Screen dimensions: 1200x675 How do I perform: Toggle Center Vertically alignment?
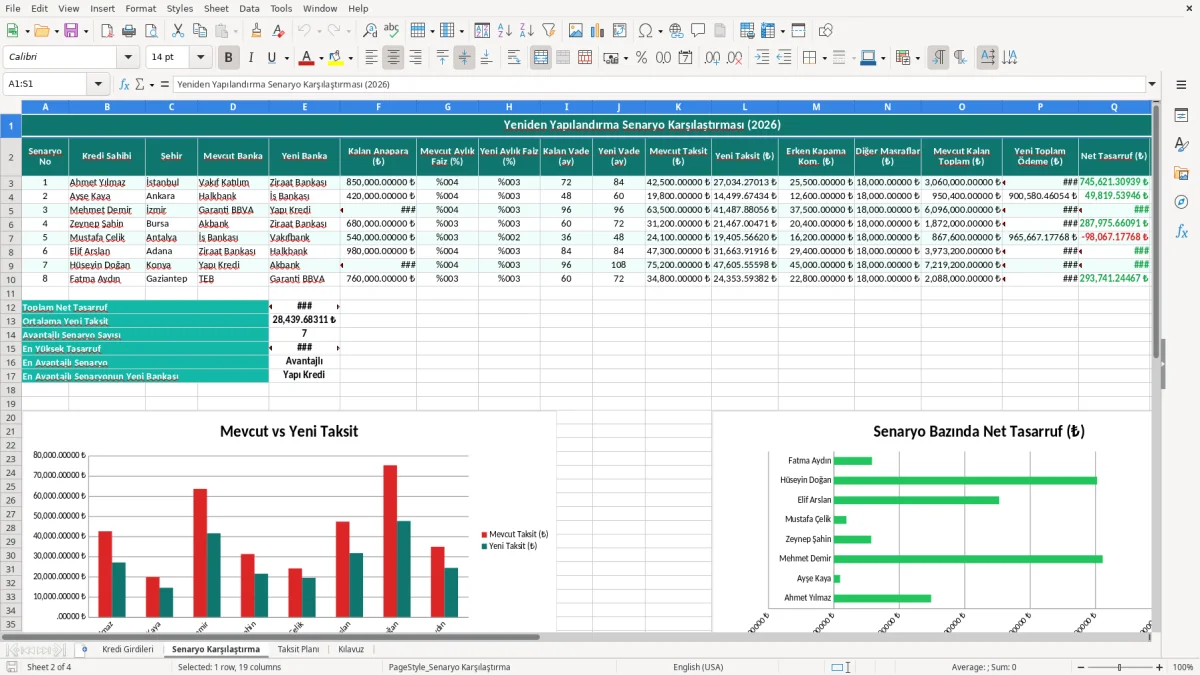(464, 58)
